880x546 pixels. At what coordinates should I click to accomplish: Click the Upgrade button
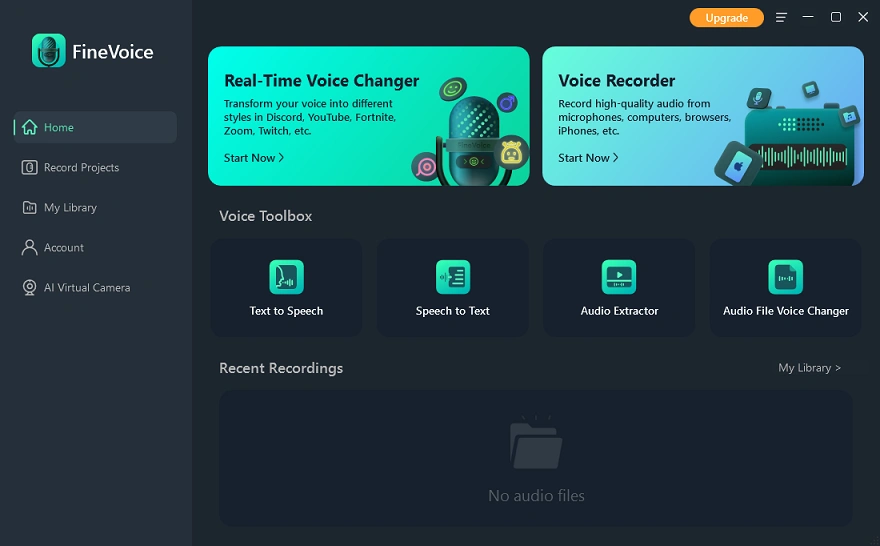tap(726, 17)
